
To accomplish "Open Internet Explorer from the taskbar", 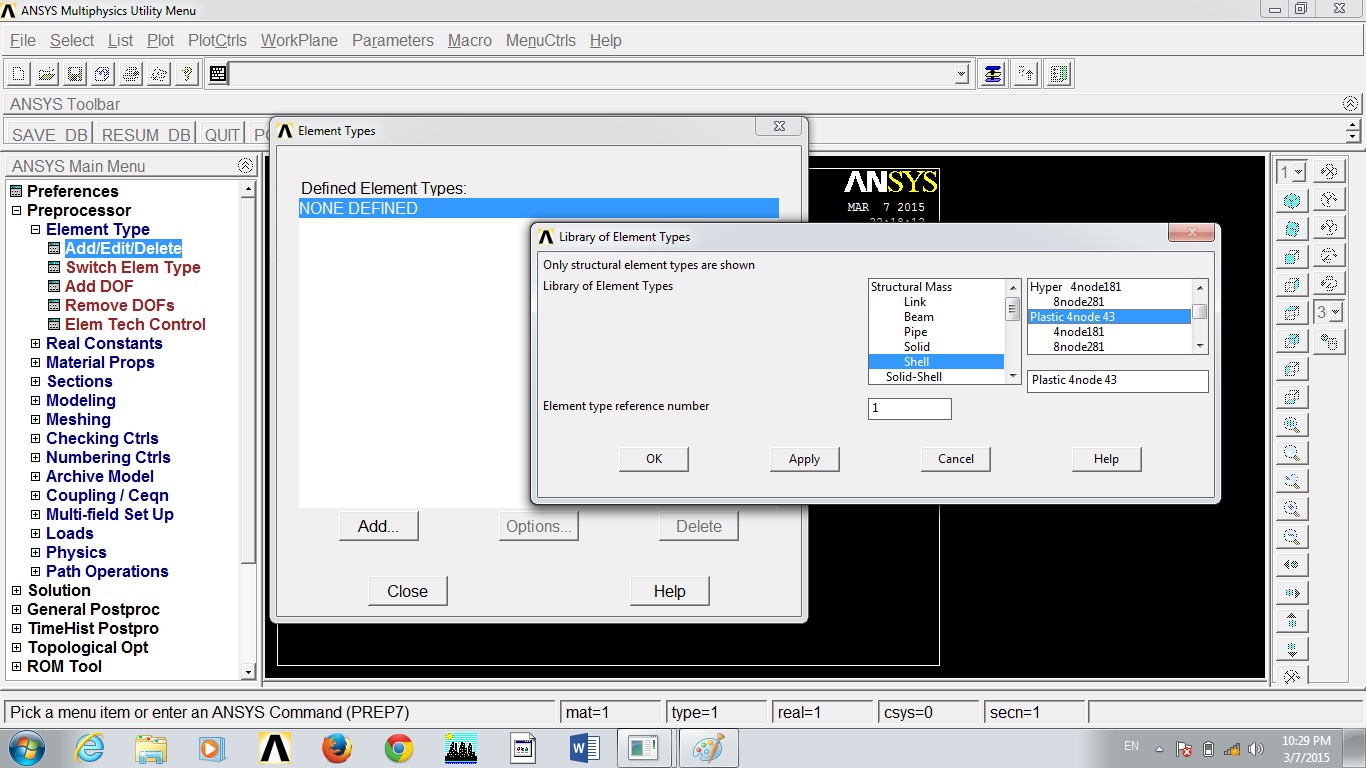I will pos(89,747).
